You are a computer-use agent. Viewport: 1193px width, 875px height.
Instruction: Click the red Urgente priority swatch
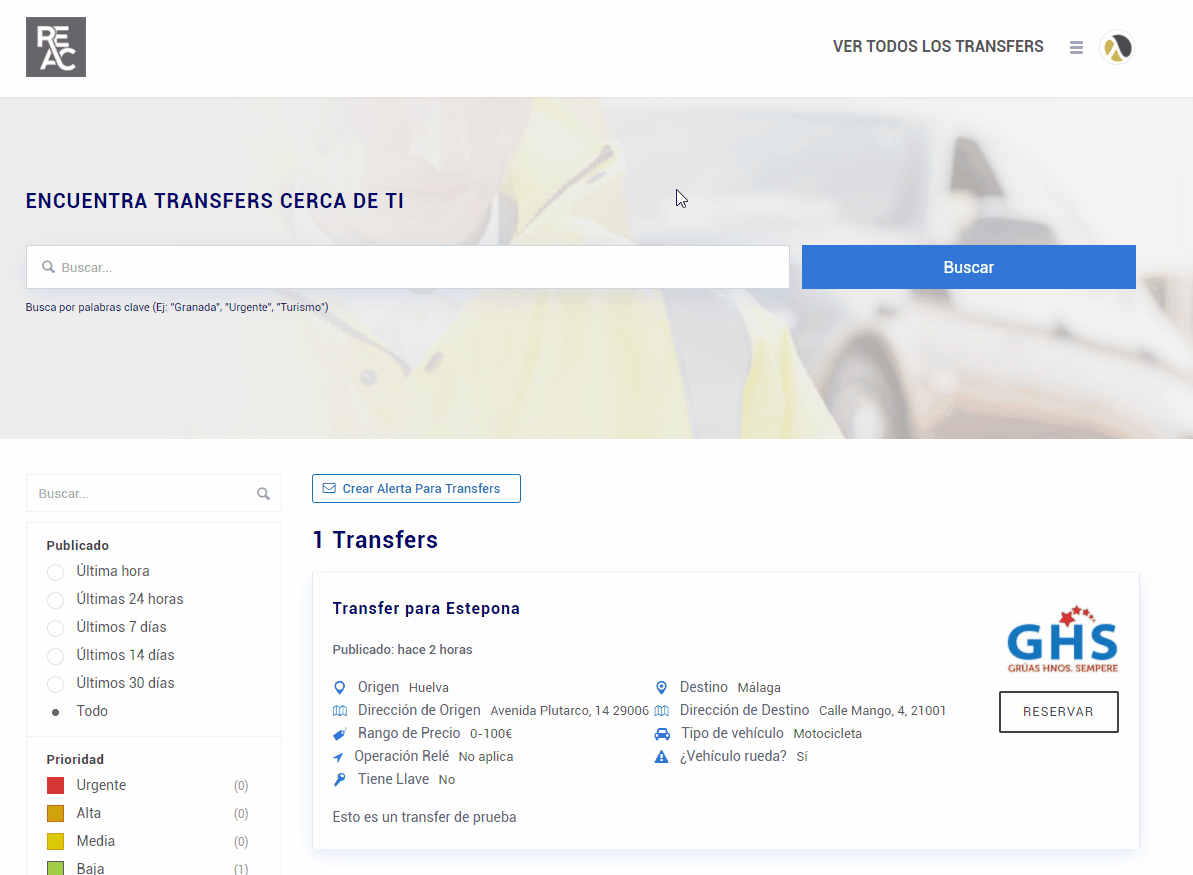pyautogui.click(x=56, y=786)
